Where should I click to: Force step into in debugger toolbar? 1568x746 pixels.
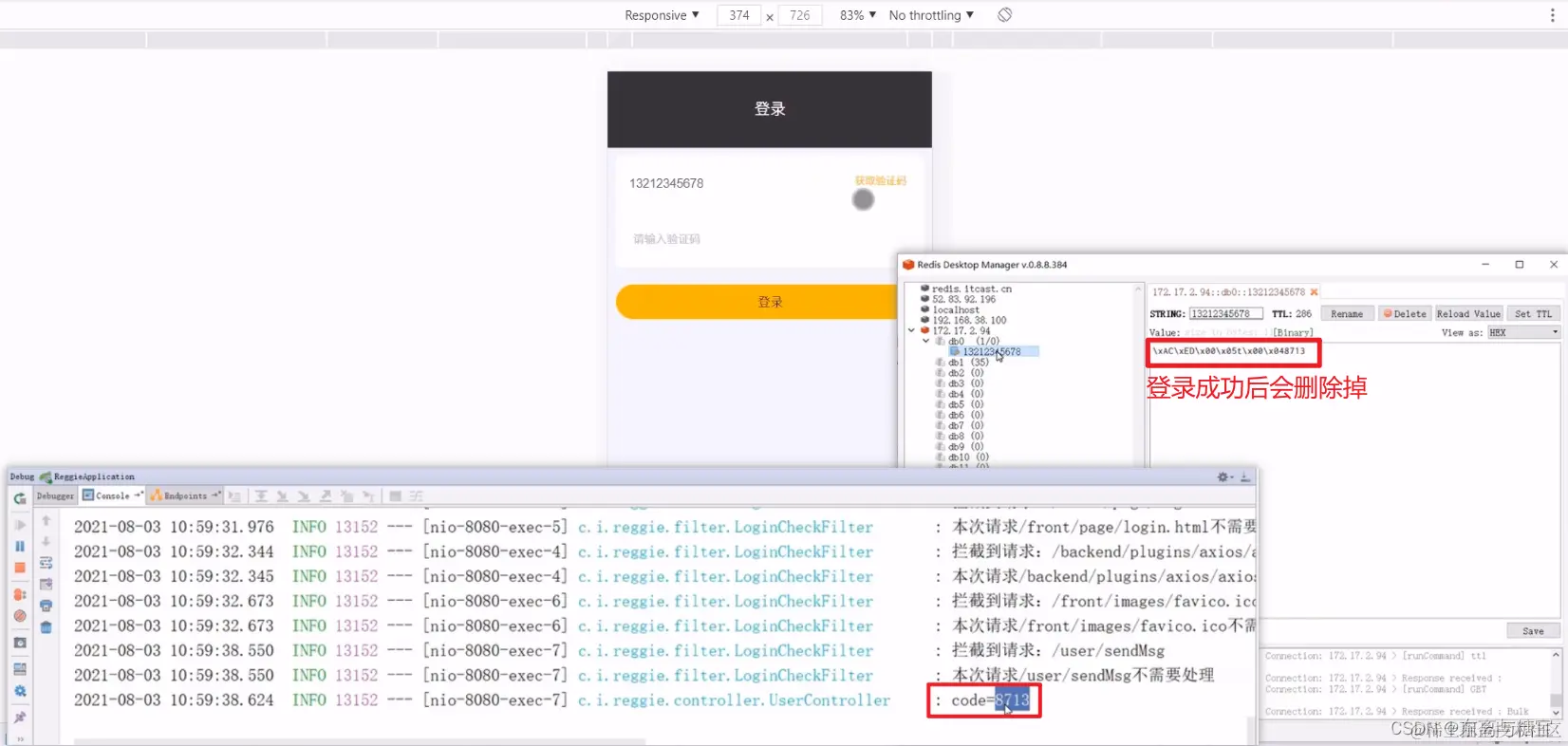304,496
